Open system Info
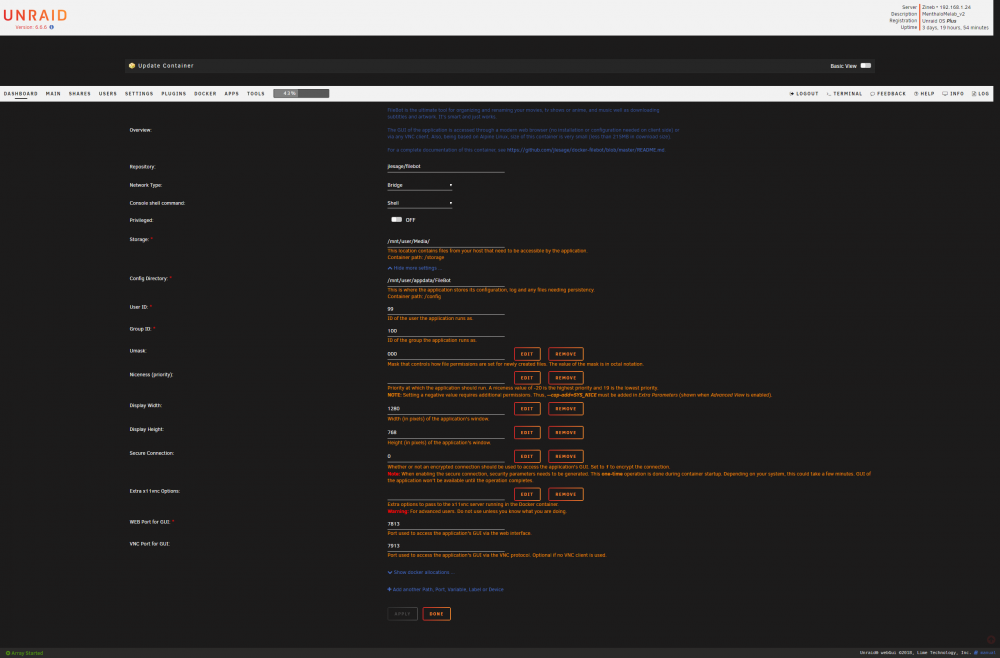 953,94
